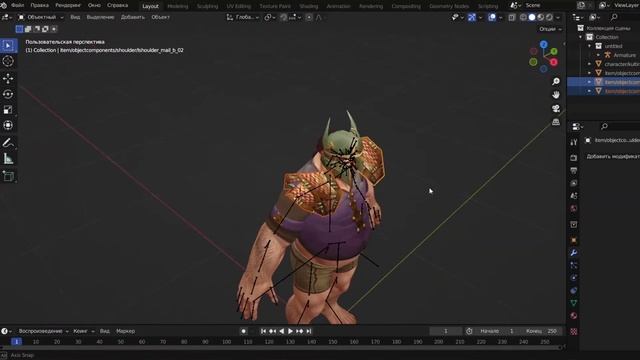Toggle viewport overlays visibility
The width and height of the screenshot is (640, 360).
pyautogui.click(x=492, y=17)
